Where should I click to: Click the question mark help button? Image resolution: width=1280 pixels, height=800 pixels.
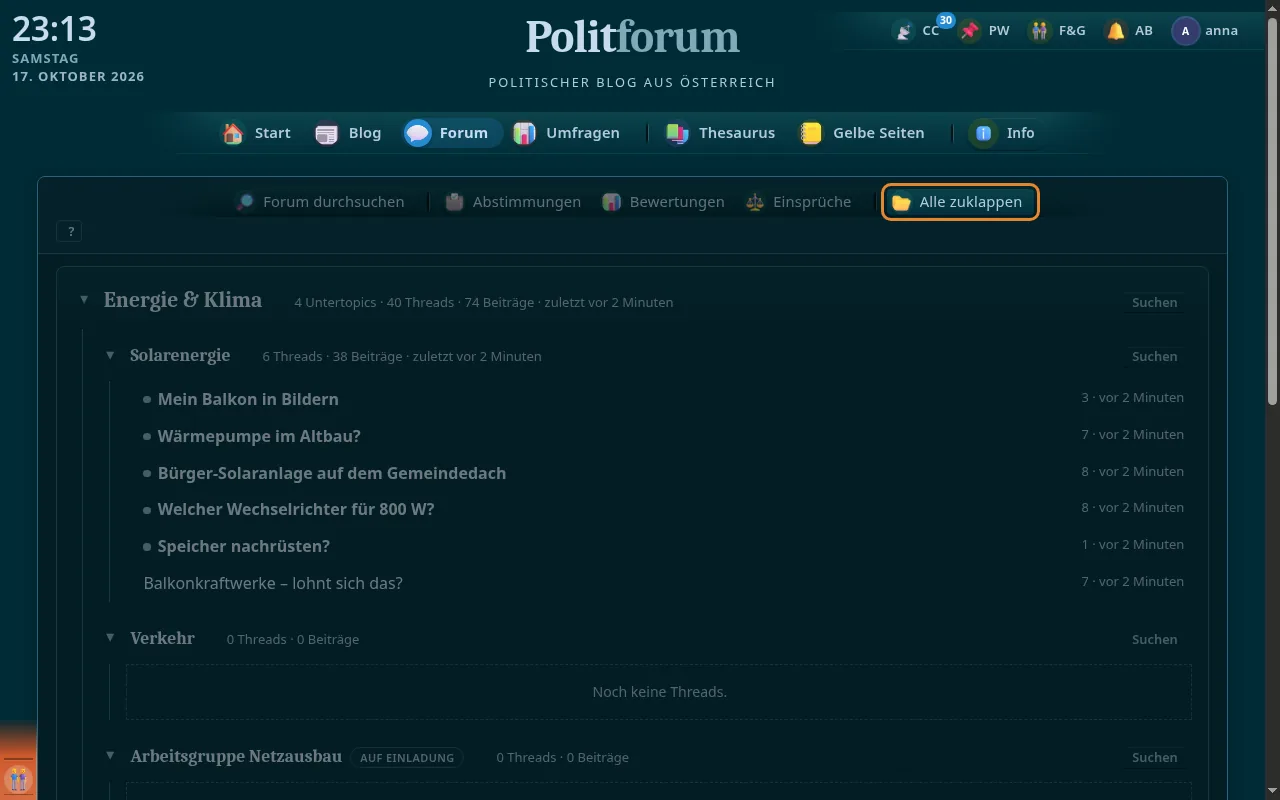coord(70,232)
